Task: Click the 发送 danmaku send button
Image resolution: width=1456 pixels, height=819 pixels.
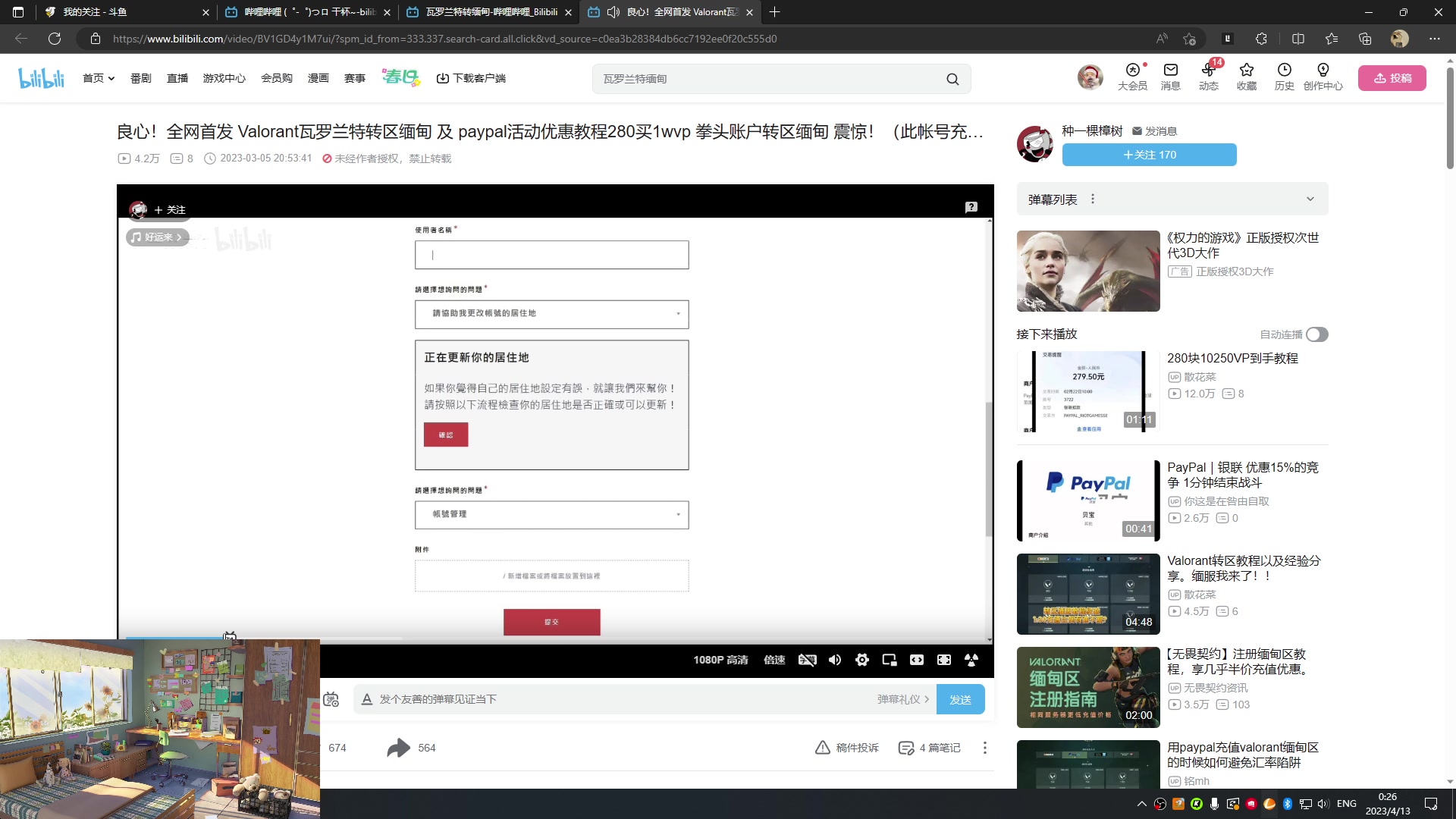Action: (x=961, y=699)
